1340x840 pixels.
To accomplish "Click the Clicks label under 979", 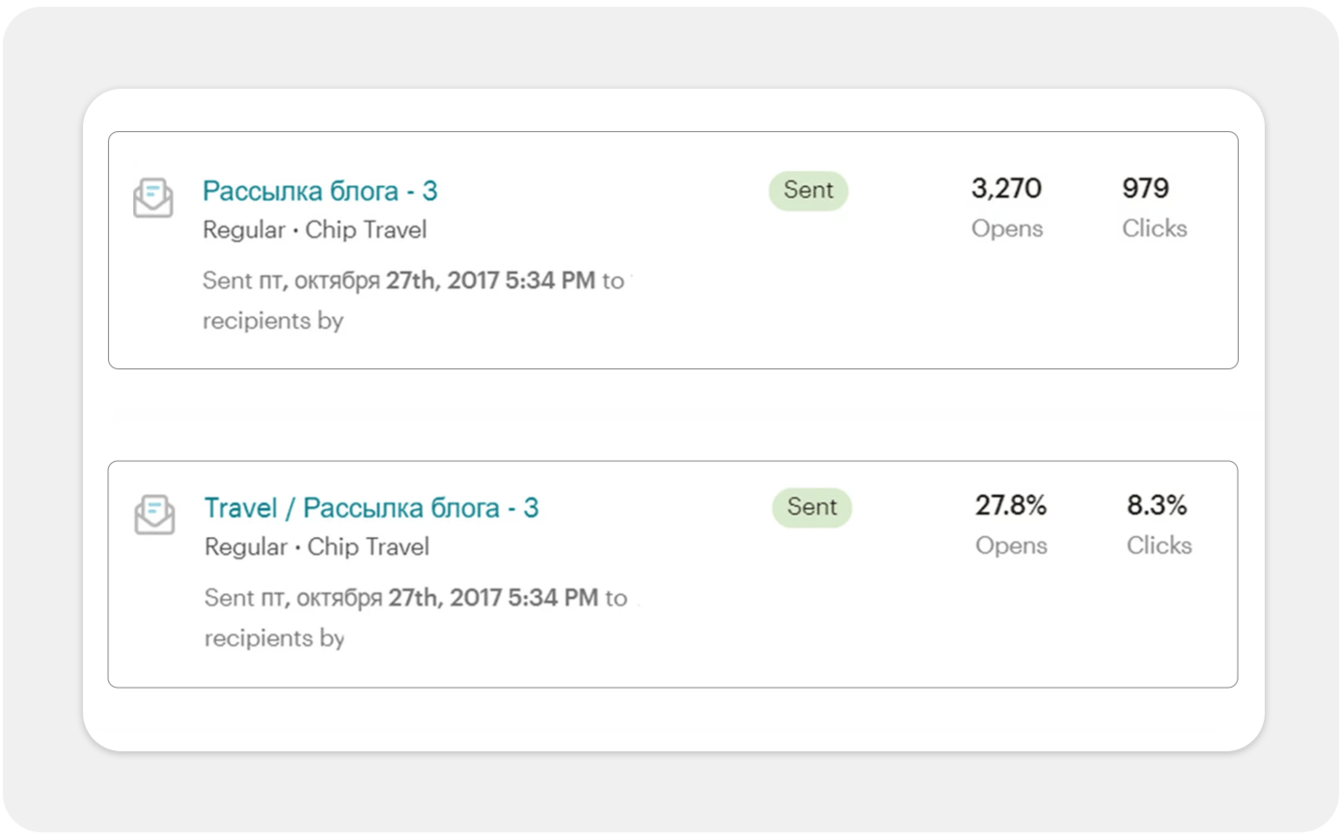I will tap(1154, 229).
